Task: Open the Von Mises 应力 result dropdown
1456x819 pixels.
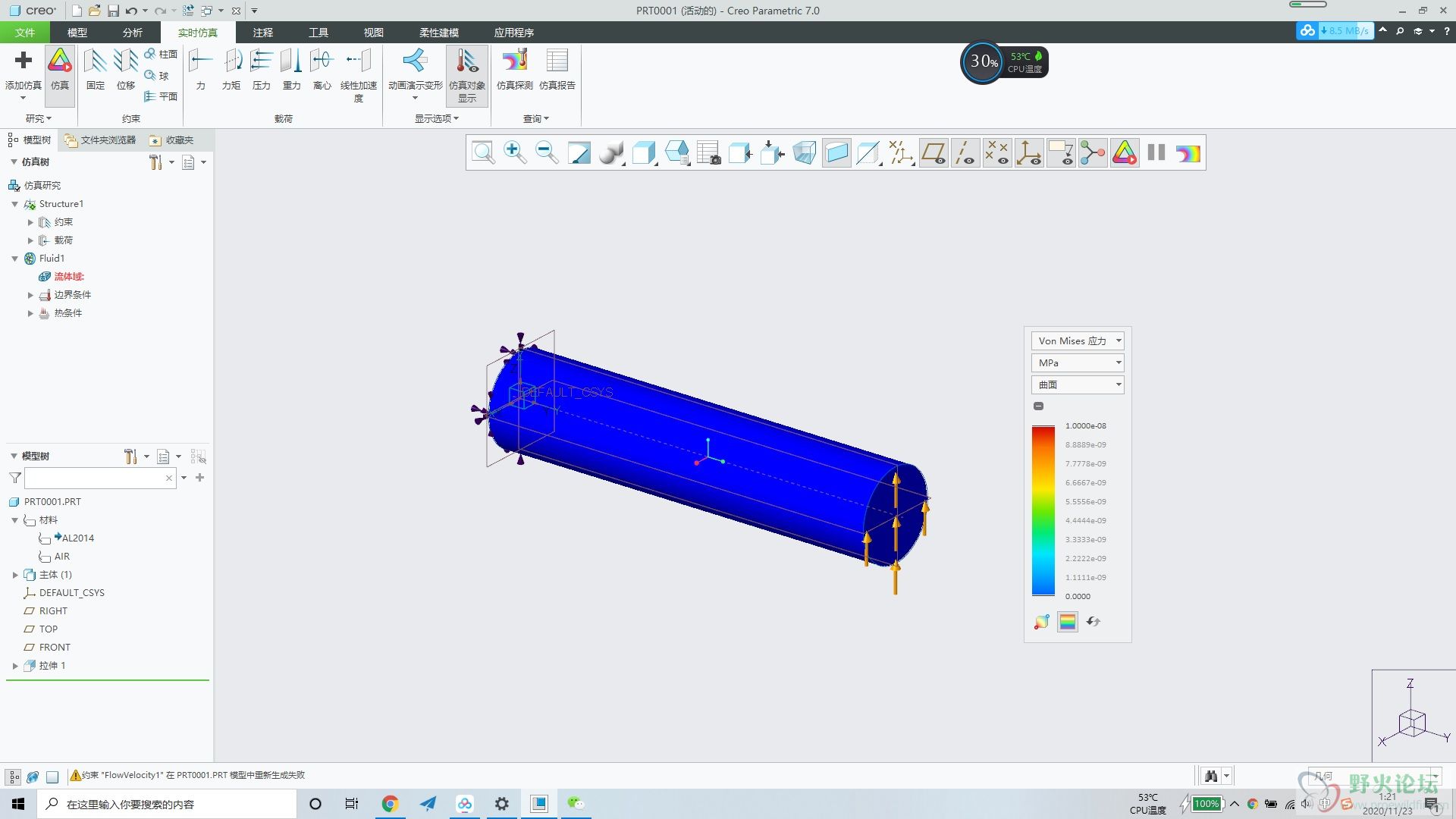Action: 1078,341
